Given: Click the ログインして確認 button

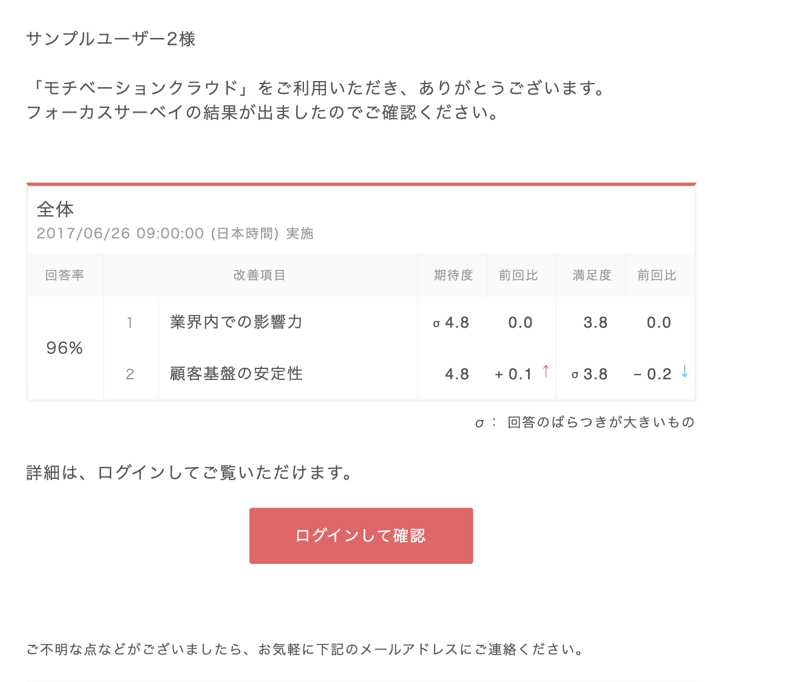Looking at the screenshot, I should coord(360,536).
